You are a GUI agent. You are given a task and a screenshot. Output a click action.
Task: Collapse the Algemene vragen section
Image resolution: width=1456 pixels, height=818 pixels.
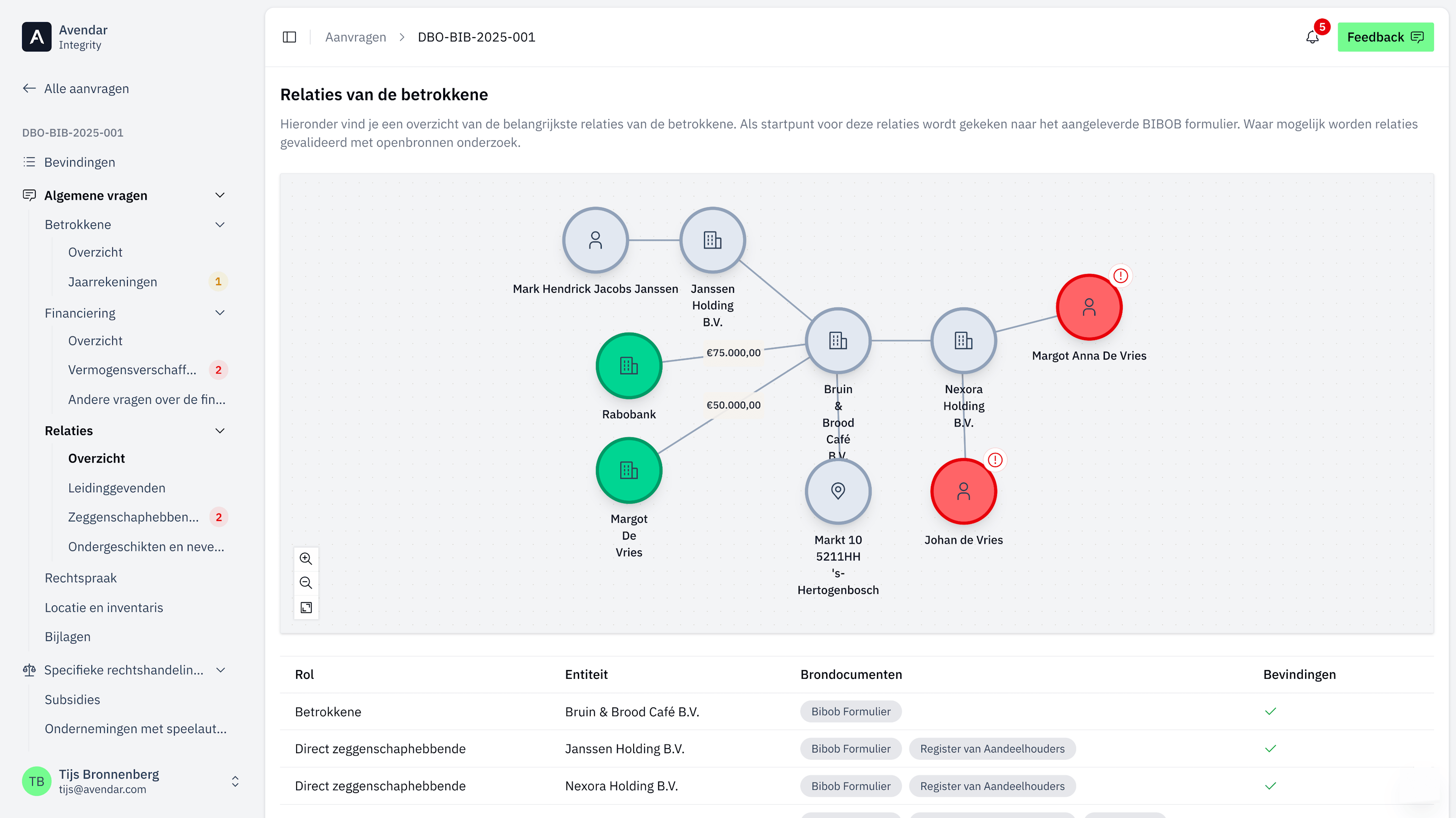(220, 196)
